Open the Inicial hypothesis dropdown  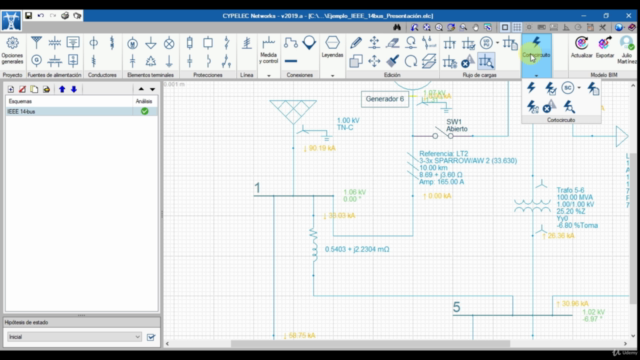[x=74, y=337]
